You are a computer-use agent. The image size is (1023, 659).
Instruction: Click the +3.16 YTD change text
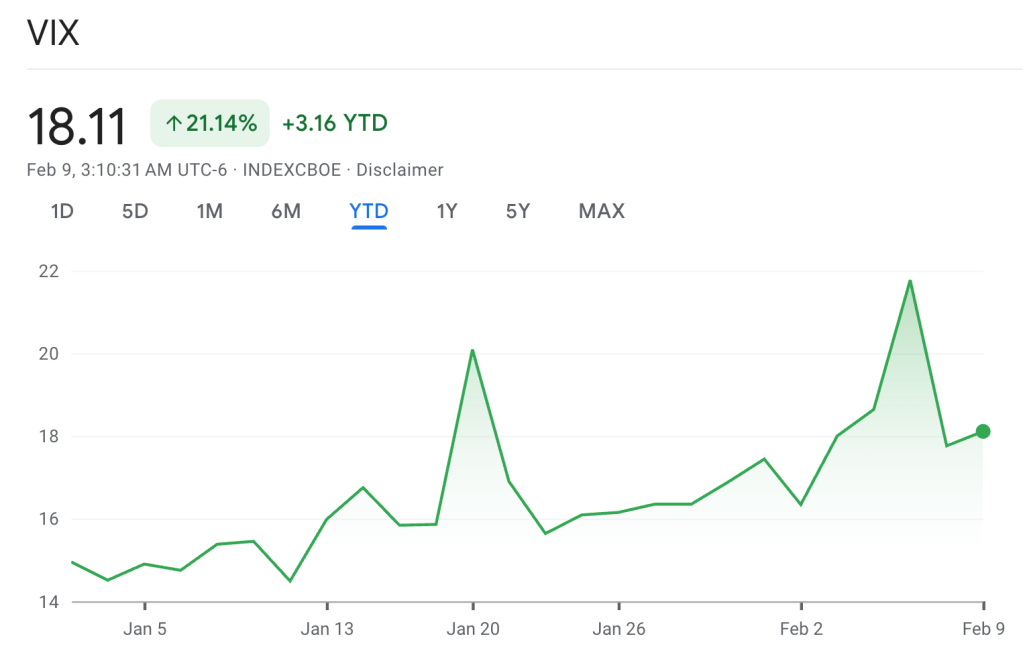[x=335, y=124]
